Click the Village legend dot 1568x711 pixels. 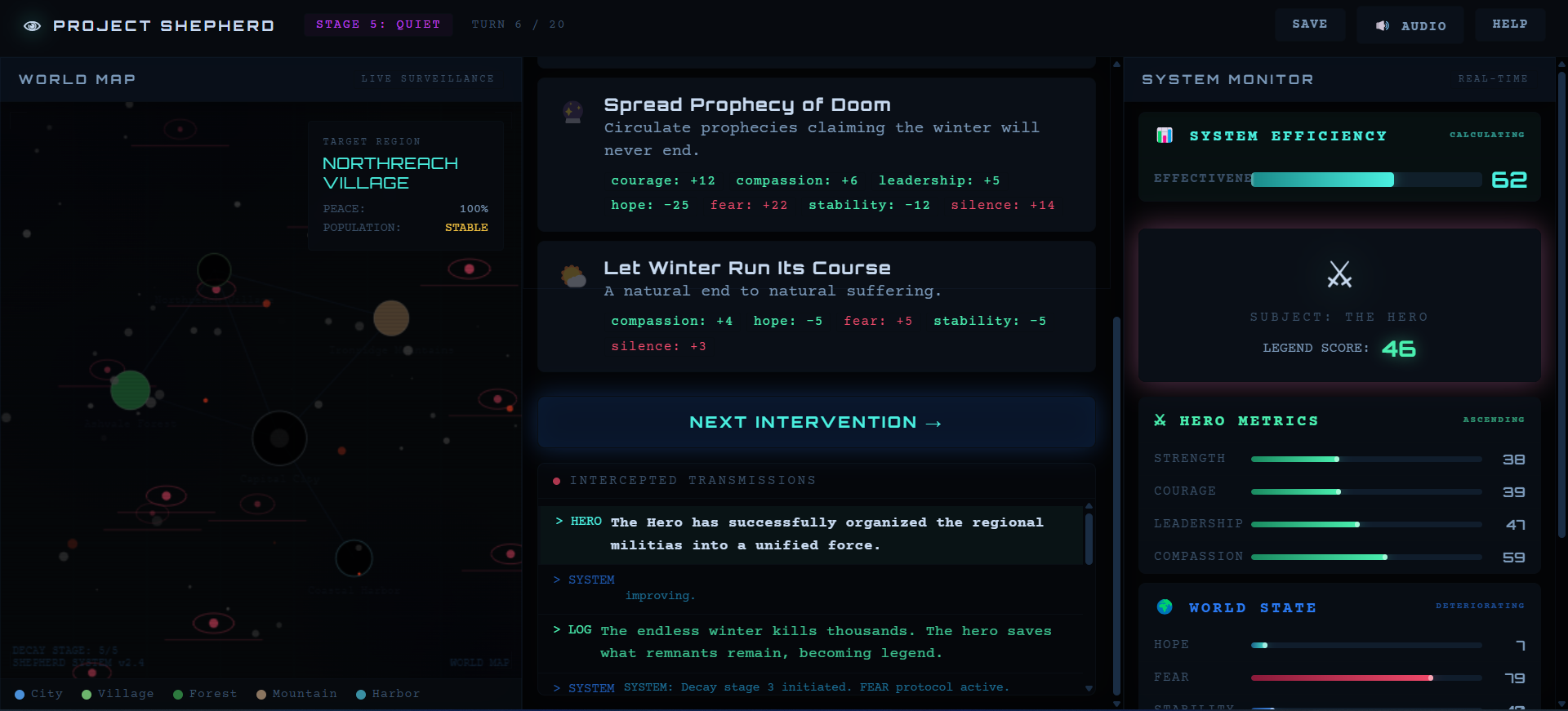pos(87,695)
